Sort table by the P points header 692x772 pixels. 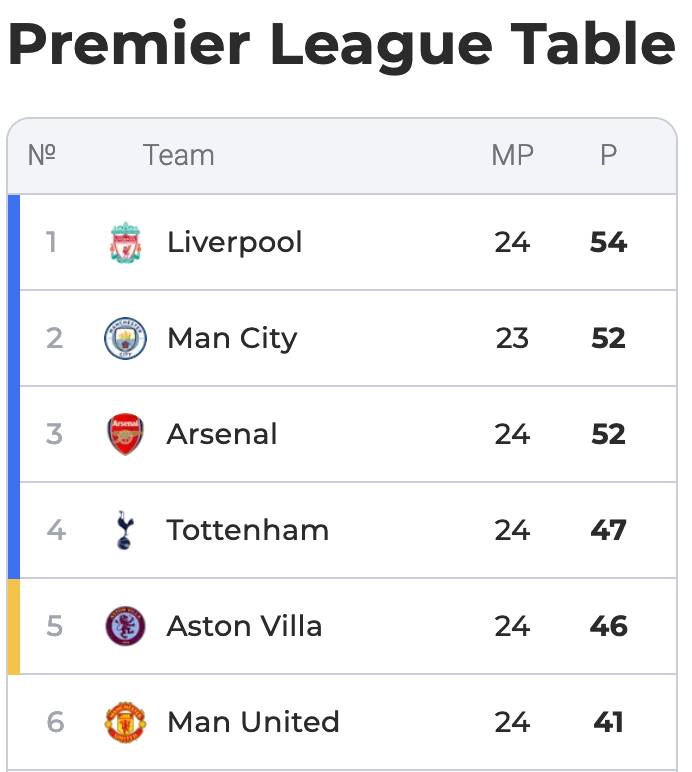608,155
